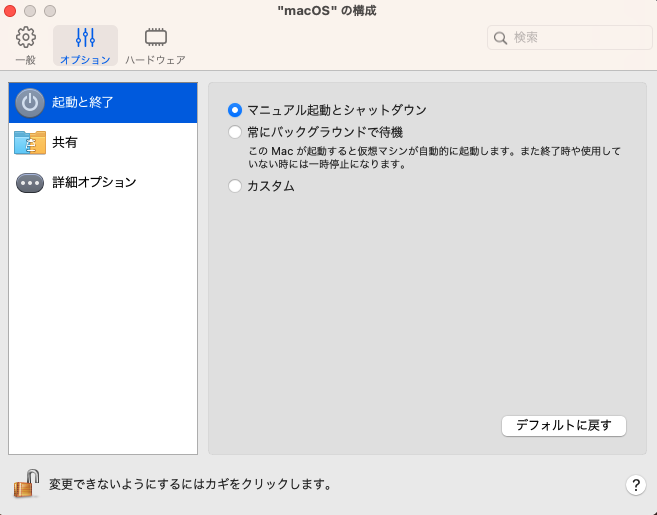Click the ハードウェア tab label
This screenshot has height=515, width=657.
pos(155,60)
